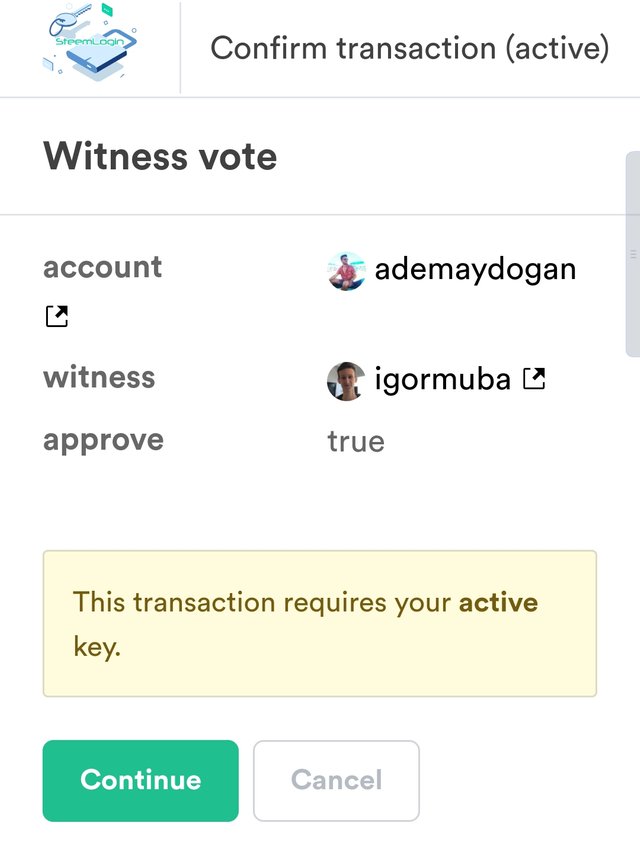
Task: Open external link icon under account
Action: pyautogui.click(x=56, y=316)
